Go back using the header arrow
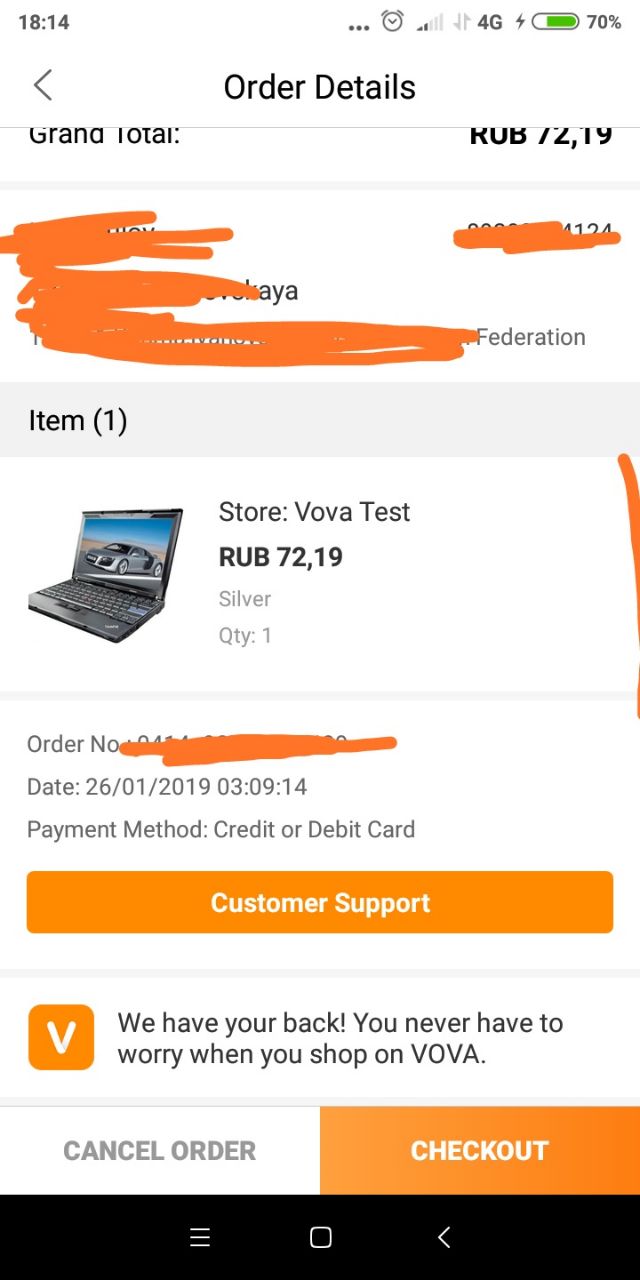 click(x=43, y=86)
